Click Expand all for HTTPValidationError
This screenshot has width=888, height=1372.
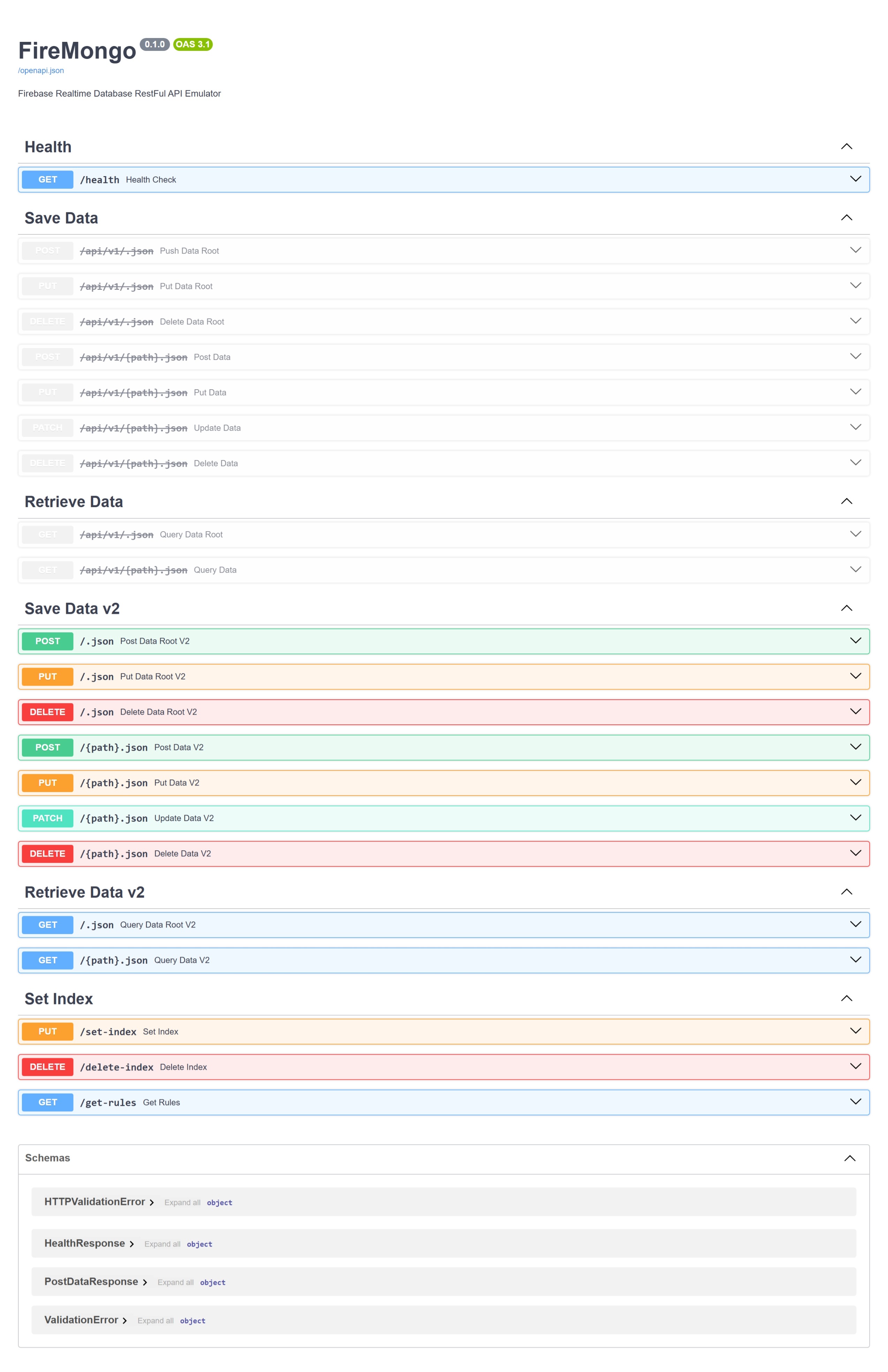pos(182,1203)
